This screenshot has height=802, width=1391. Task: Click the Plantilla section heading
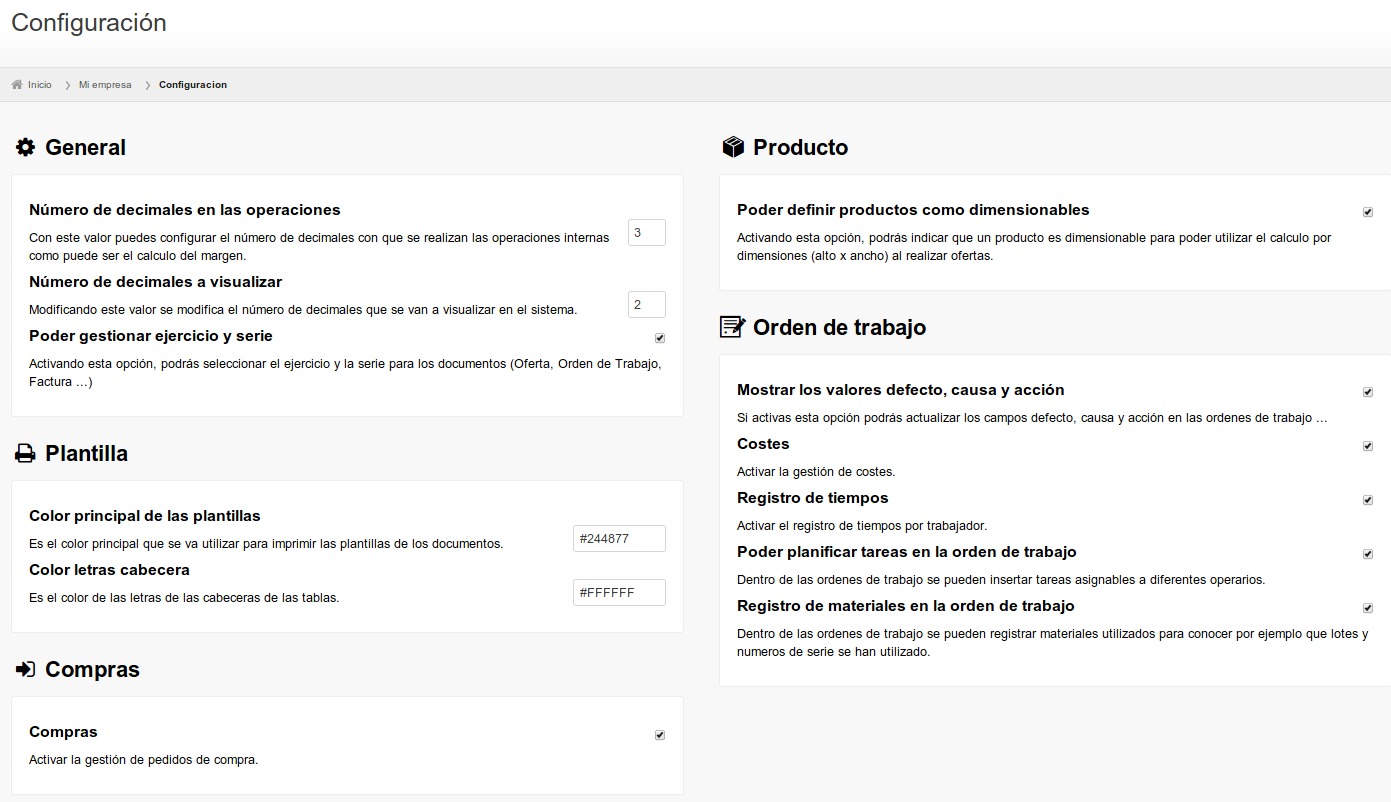pos(87,454)
